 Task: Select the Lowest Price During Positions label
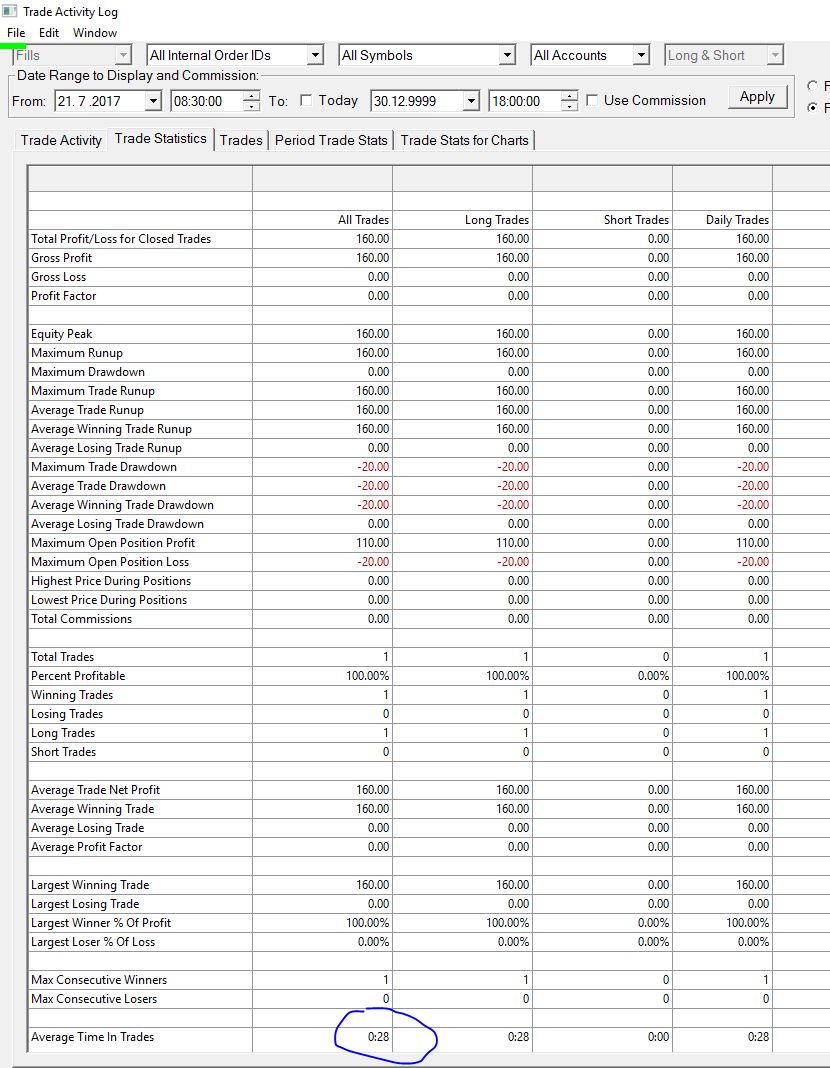(x=109, y=601)
